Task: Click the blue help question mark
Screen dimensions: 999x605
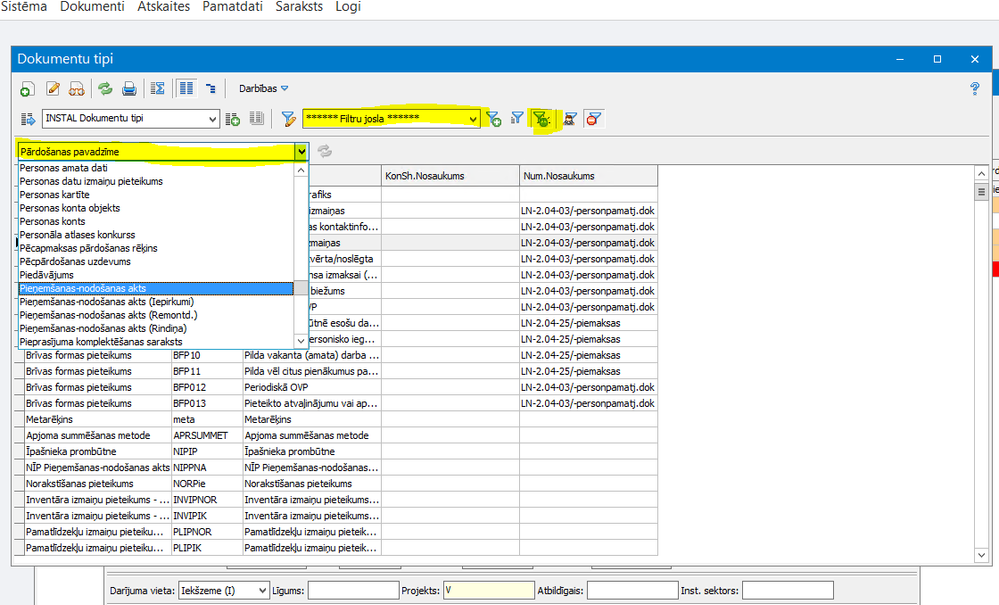Action: 975,89
